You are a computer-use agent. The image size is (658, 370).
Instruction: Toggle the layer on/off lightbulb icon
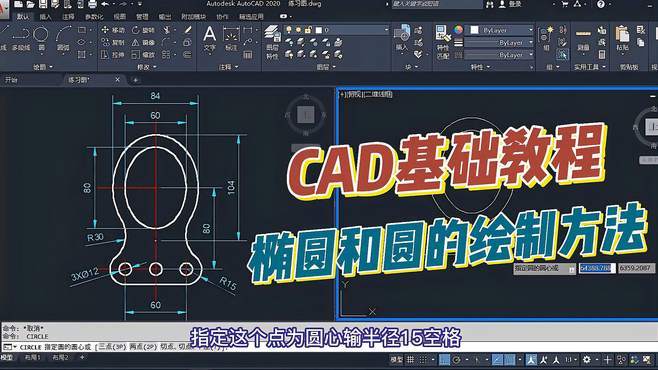coord(289,30)
